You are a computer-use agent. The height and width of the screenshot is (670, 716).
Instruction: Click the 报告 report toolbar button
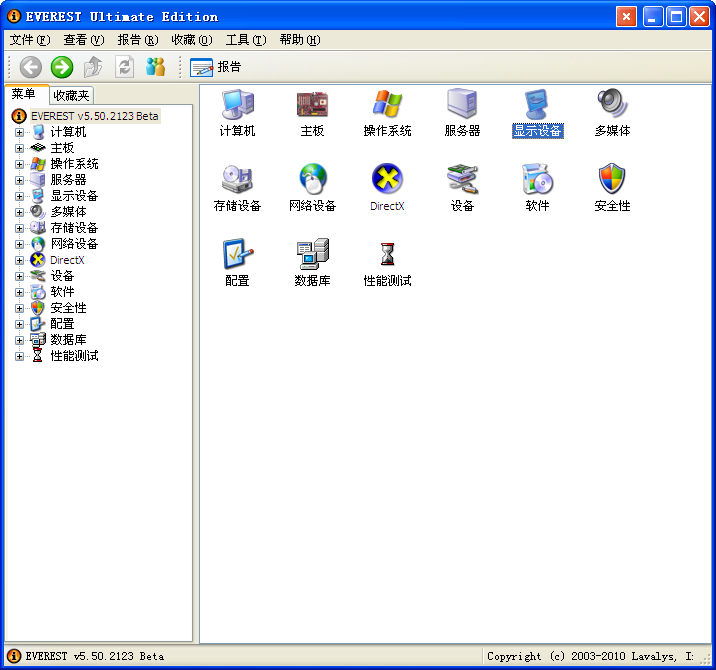[215, 67]
